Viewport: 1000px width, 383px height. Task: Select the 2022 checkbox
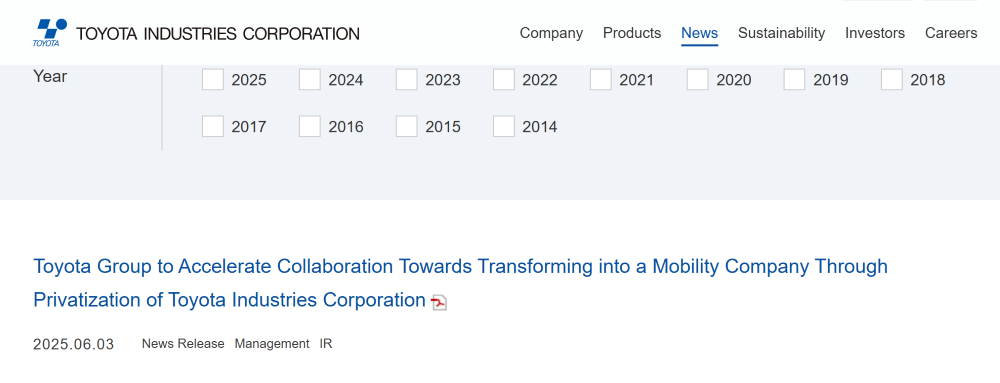click(x=504, y=80)
